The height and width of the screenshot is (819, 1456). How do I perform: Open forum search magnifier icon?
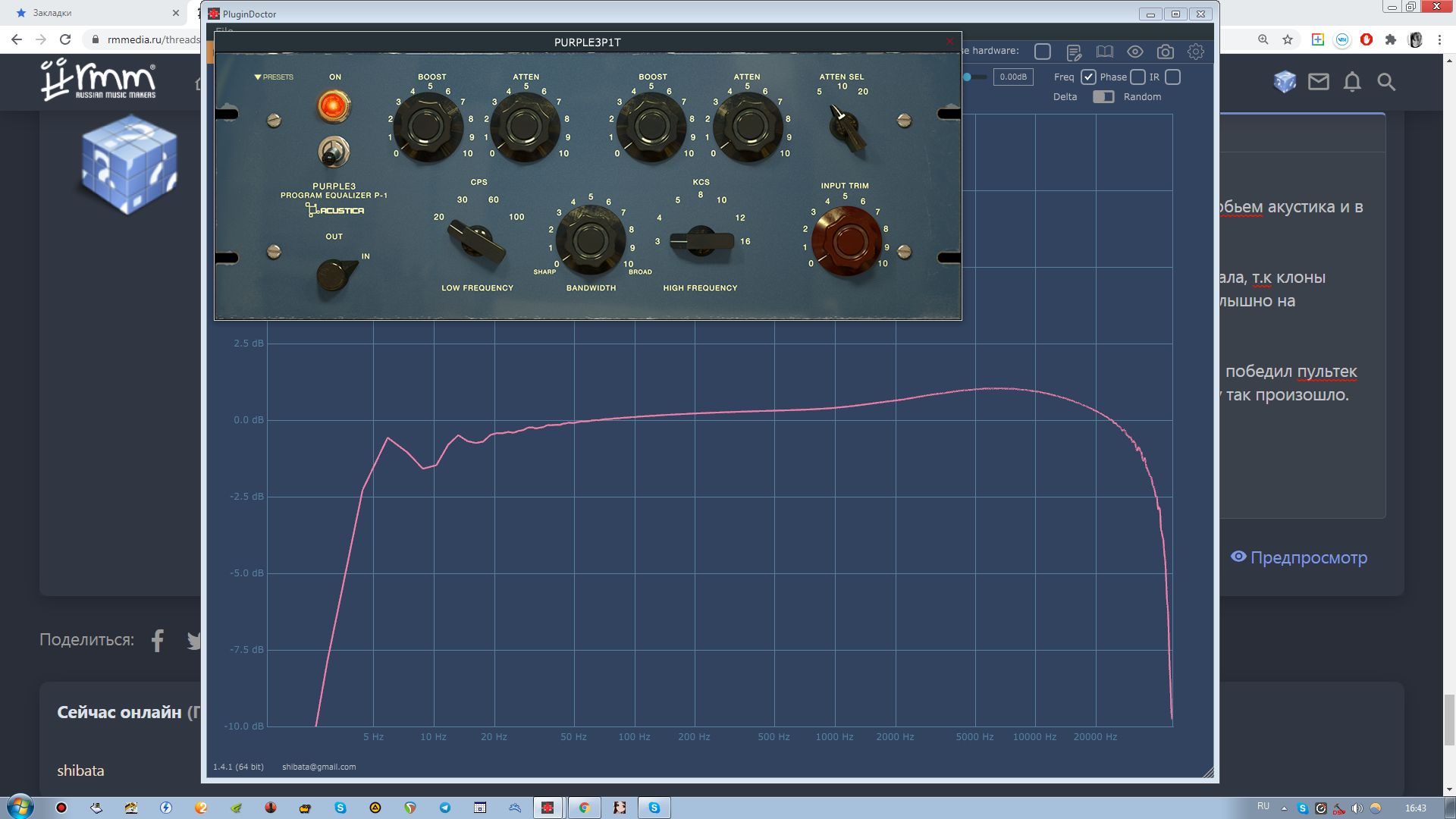pos(1386,82)
